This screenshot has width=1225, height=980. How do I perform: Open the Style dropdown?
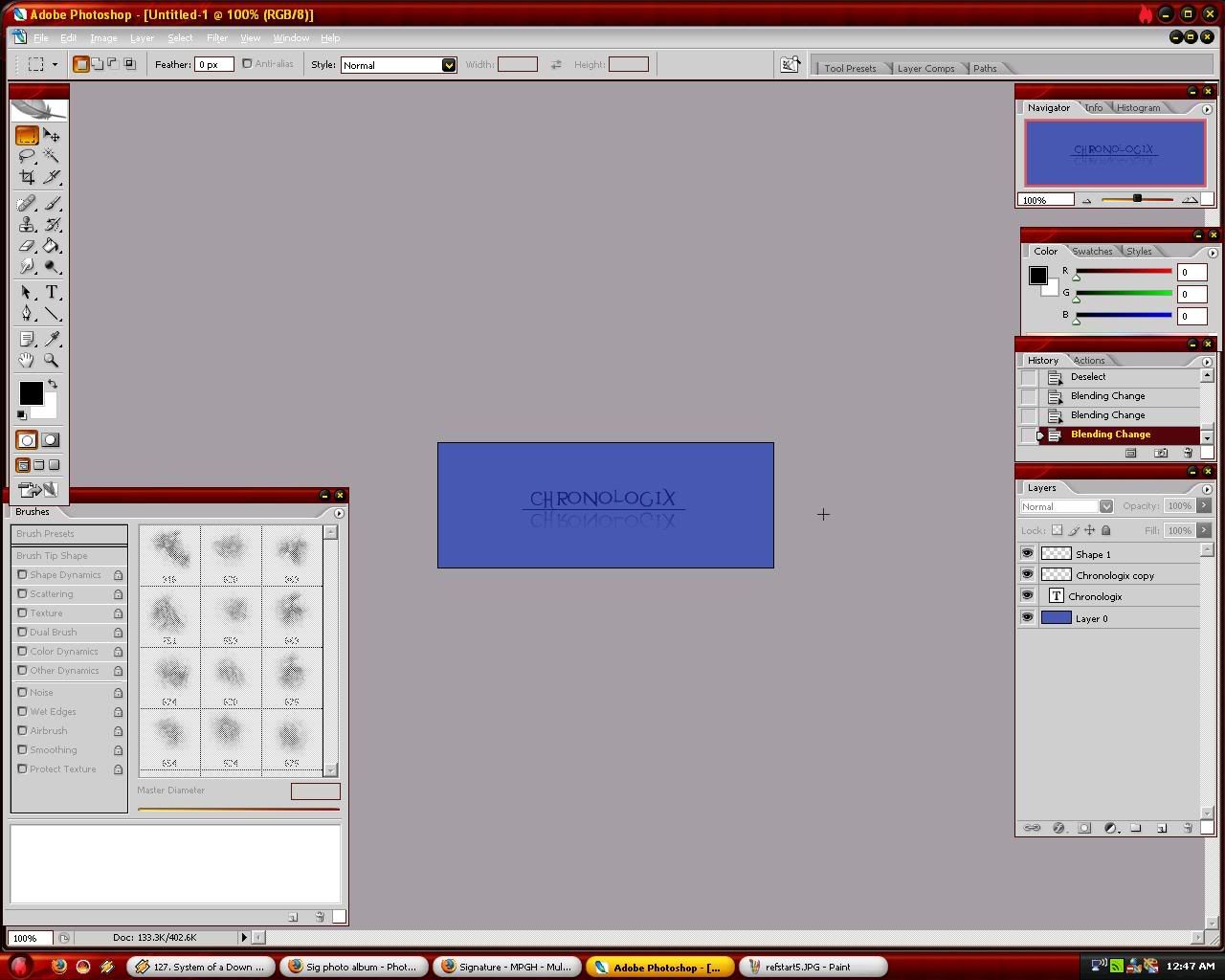[448, 65]
